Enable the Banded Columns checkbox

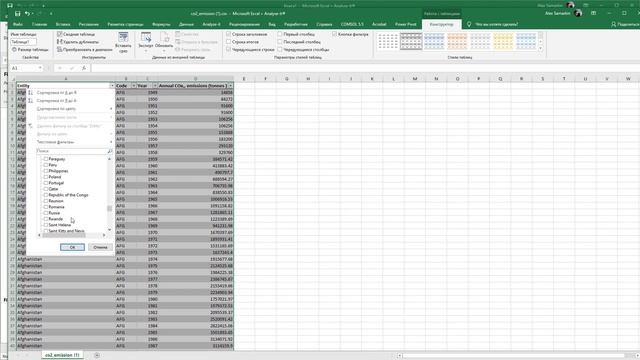point(280,49)
